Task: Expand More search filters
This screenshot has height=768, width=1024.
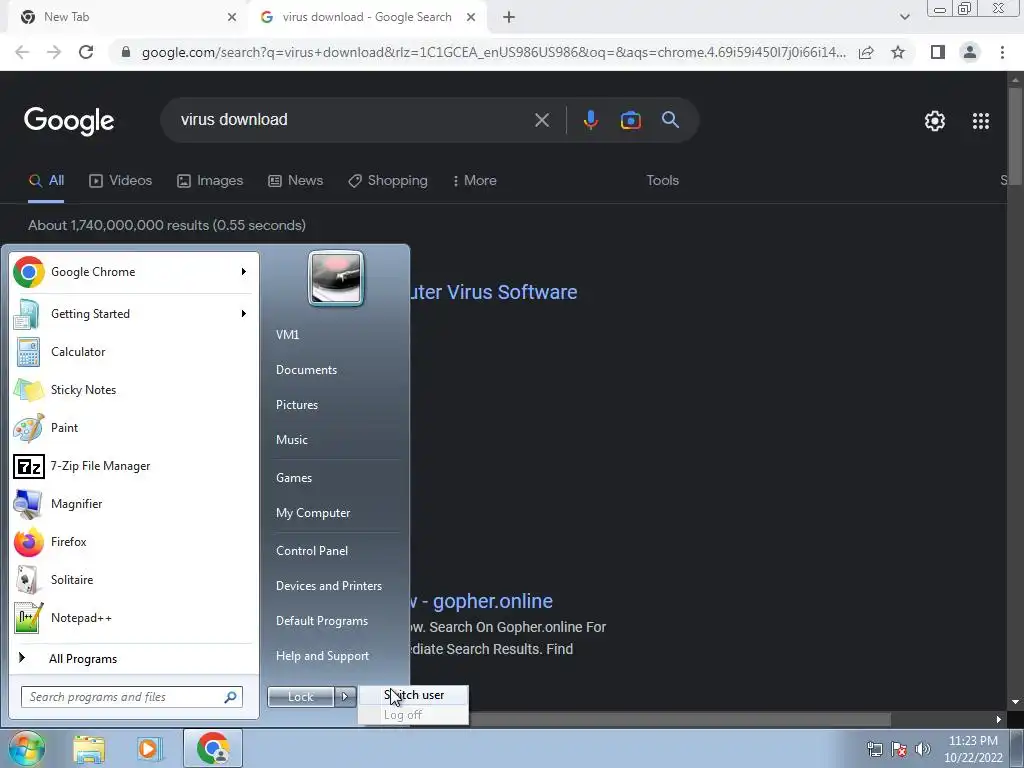Action: [x=475, y=180]
